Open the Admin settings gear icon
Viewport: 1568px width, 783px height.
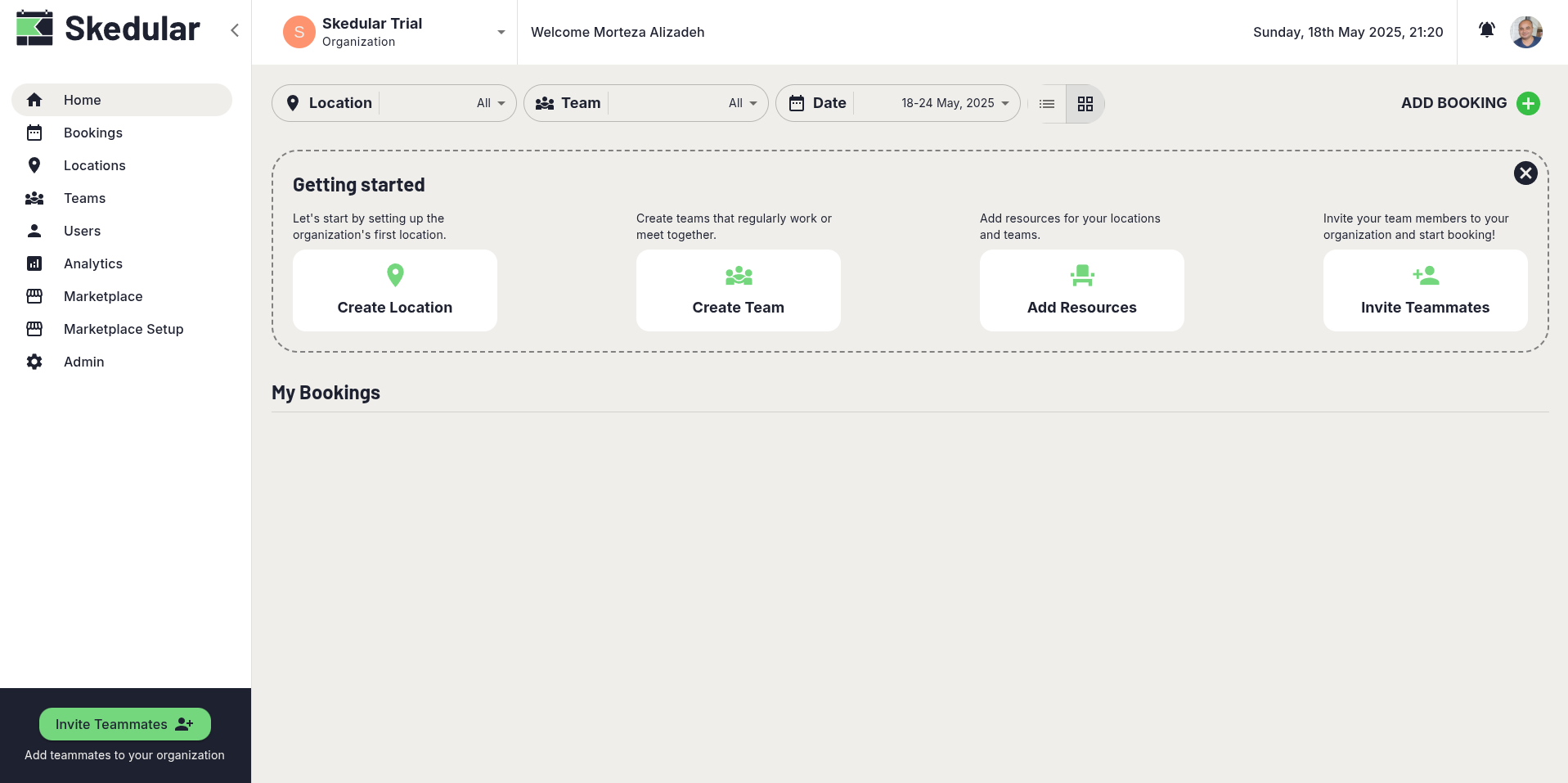[34, 362]
